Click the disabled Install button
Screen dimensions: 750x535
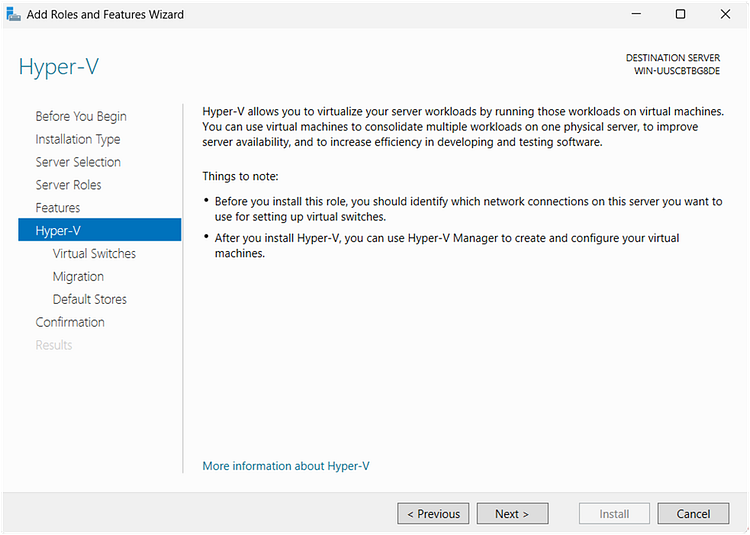[614, 514]
